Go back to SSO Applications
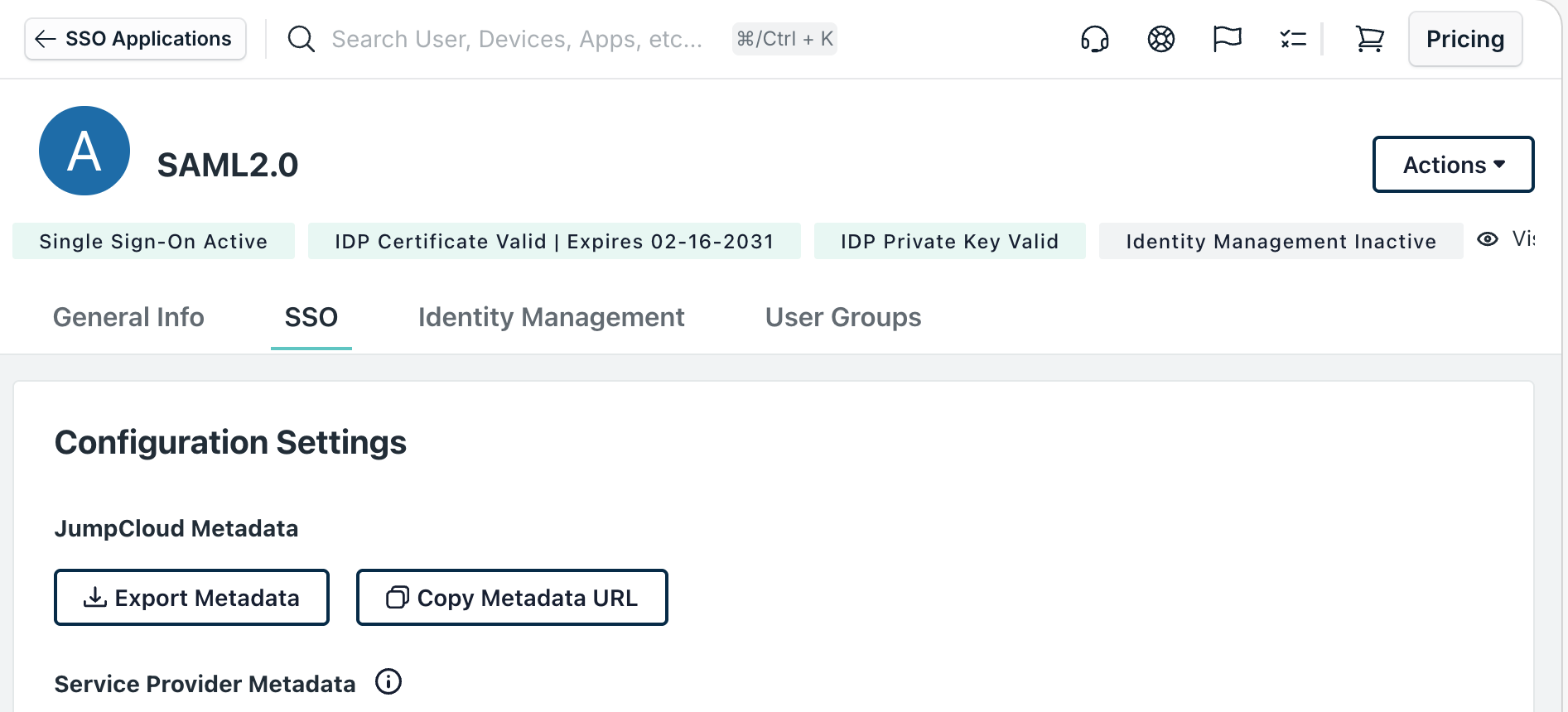Screen dimensions: 1568x712 point(135,39)
